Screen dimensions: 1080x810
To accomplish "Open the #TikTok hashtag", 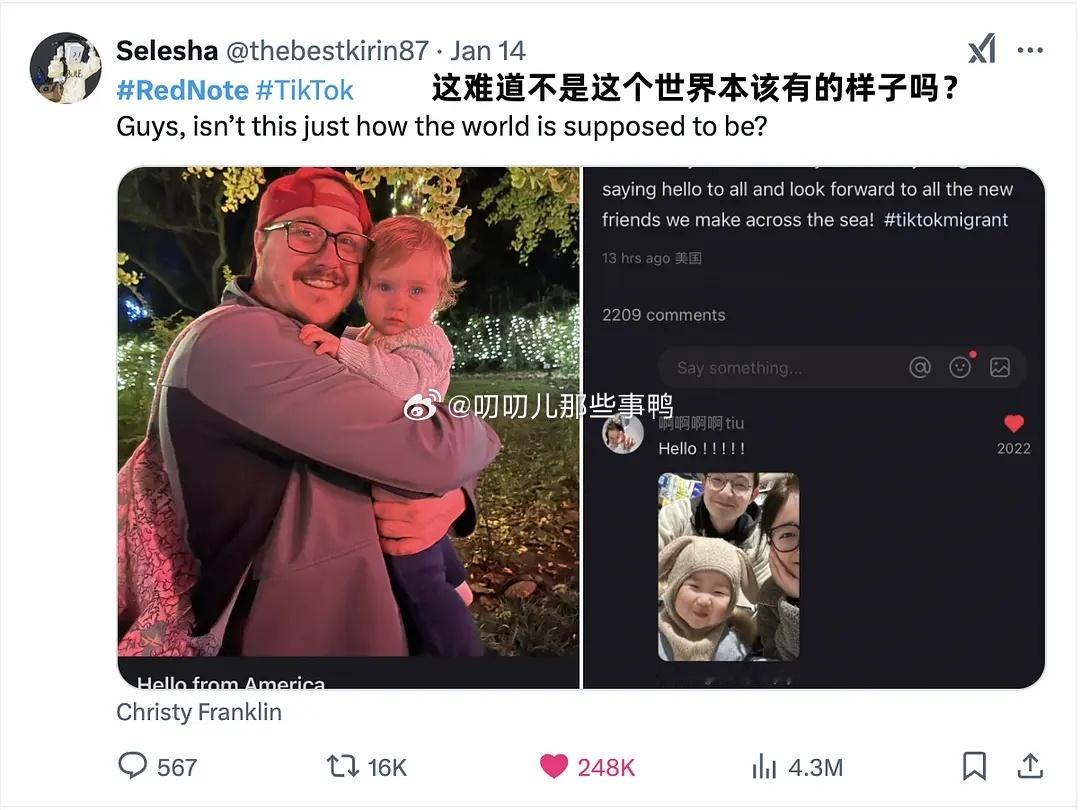I will pyautogui.click(x=304, y=90).
